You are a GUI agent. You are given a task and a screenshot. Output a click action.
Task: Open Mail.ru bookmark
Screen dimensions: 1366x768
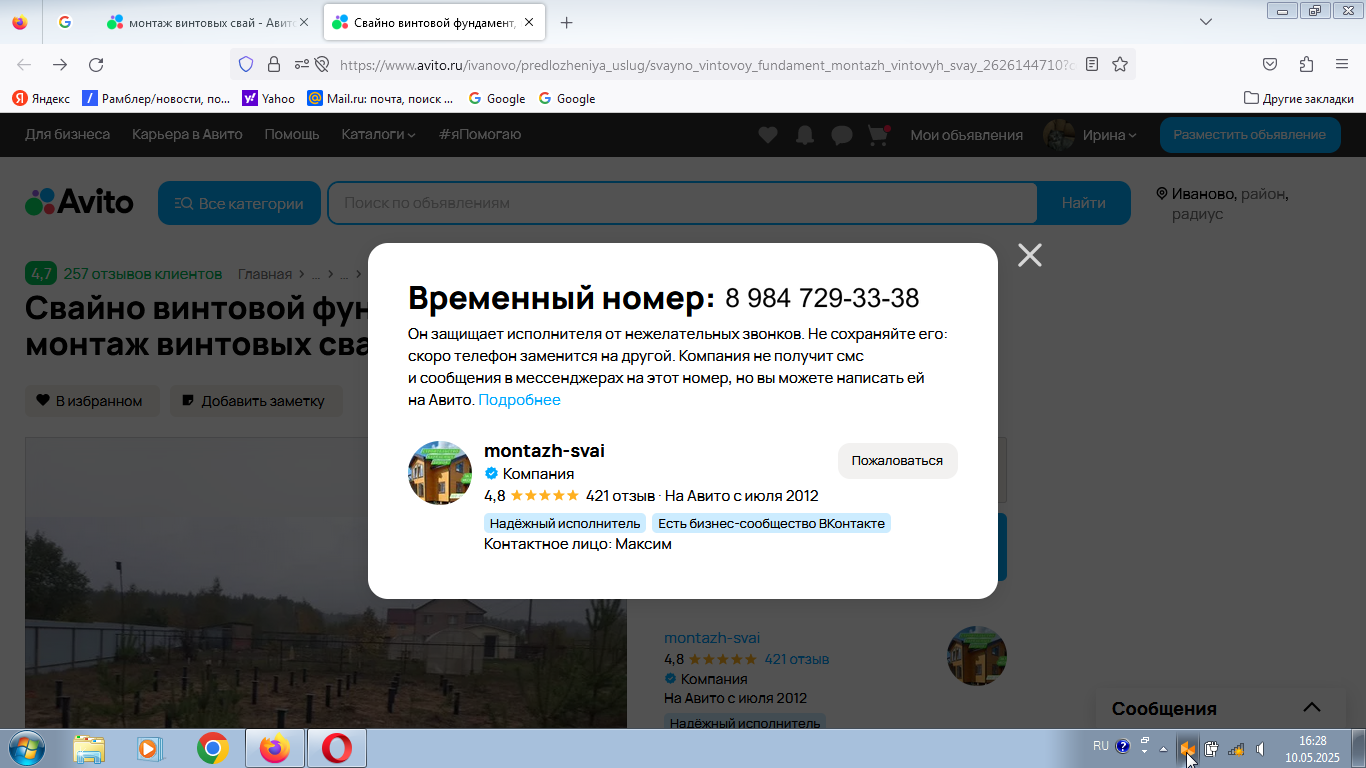(380, 98)
